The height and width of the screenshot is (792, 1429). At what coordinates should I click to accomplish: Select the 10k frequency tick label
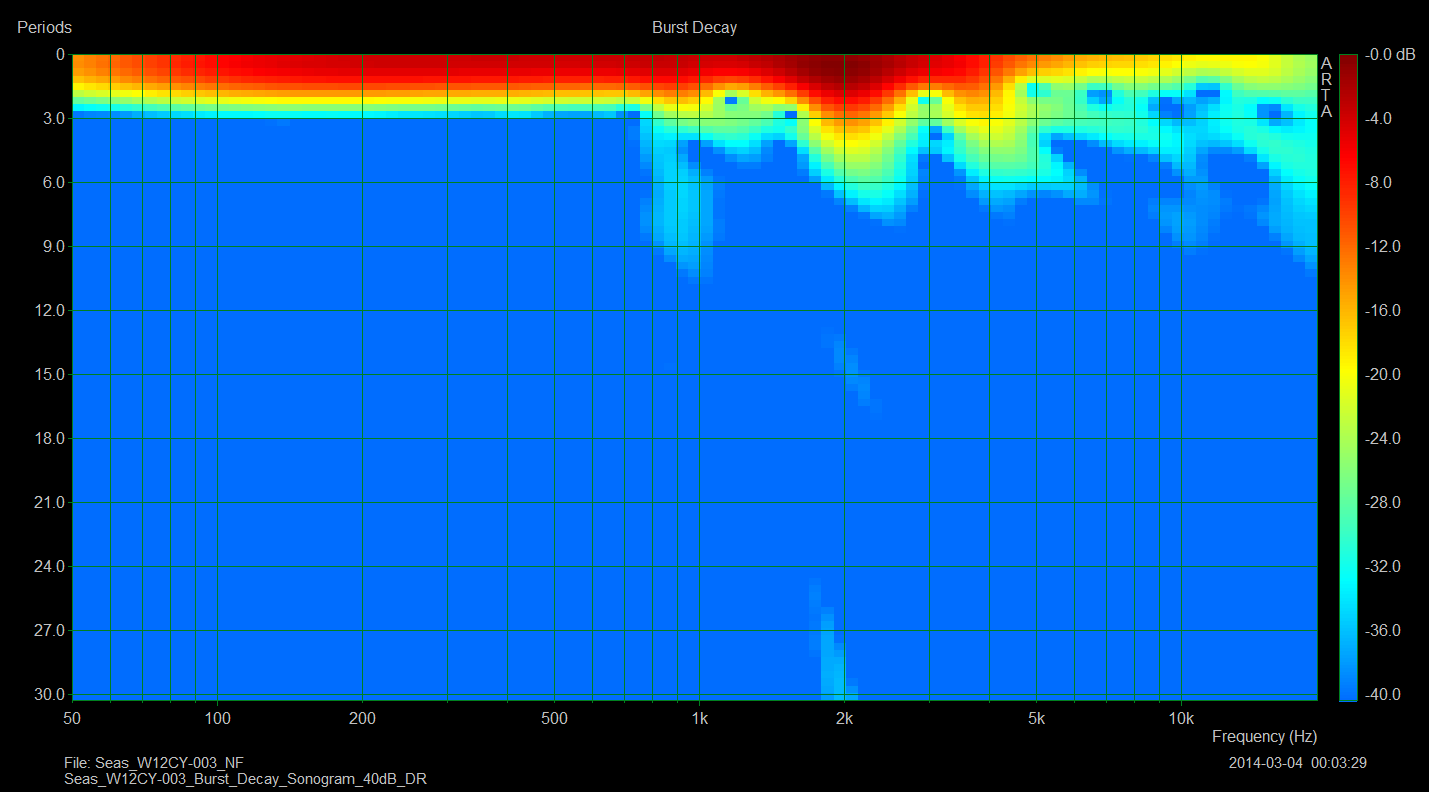[x=1181, y=718]
